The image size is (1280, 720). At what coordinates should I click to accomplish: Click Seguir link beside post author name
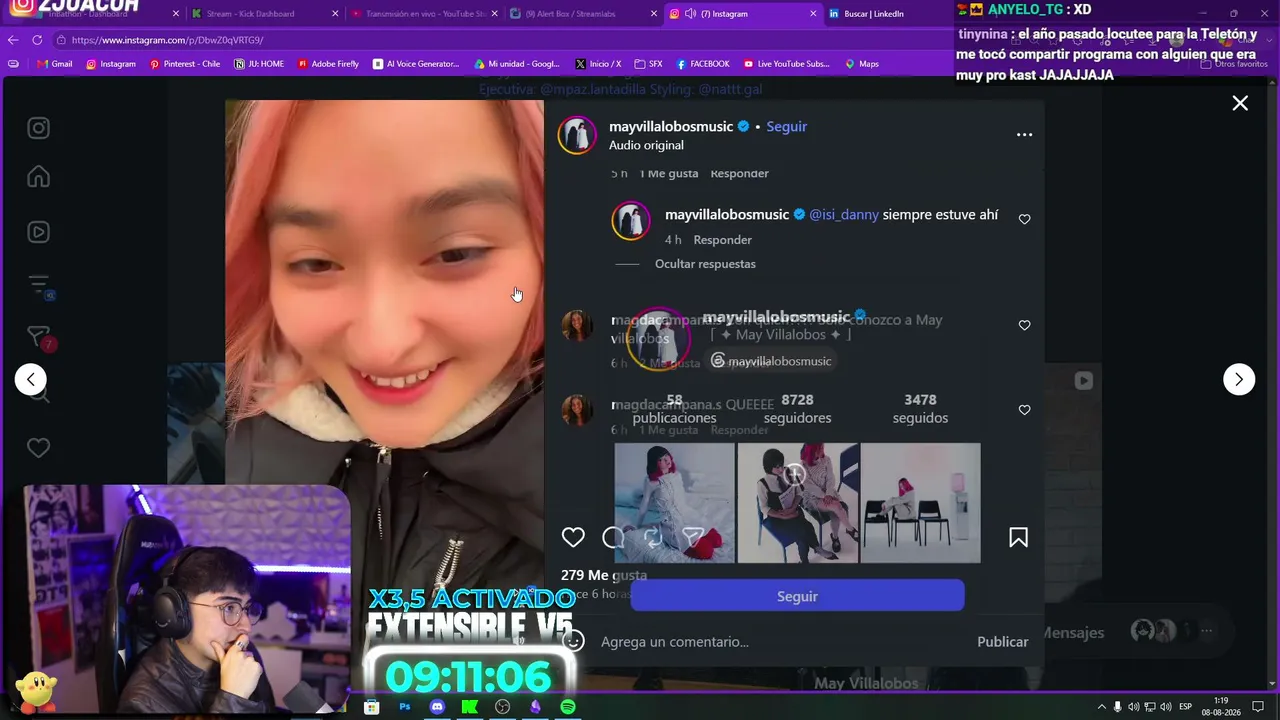pos(786,127)
